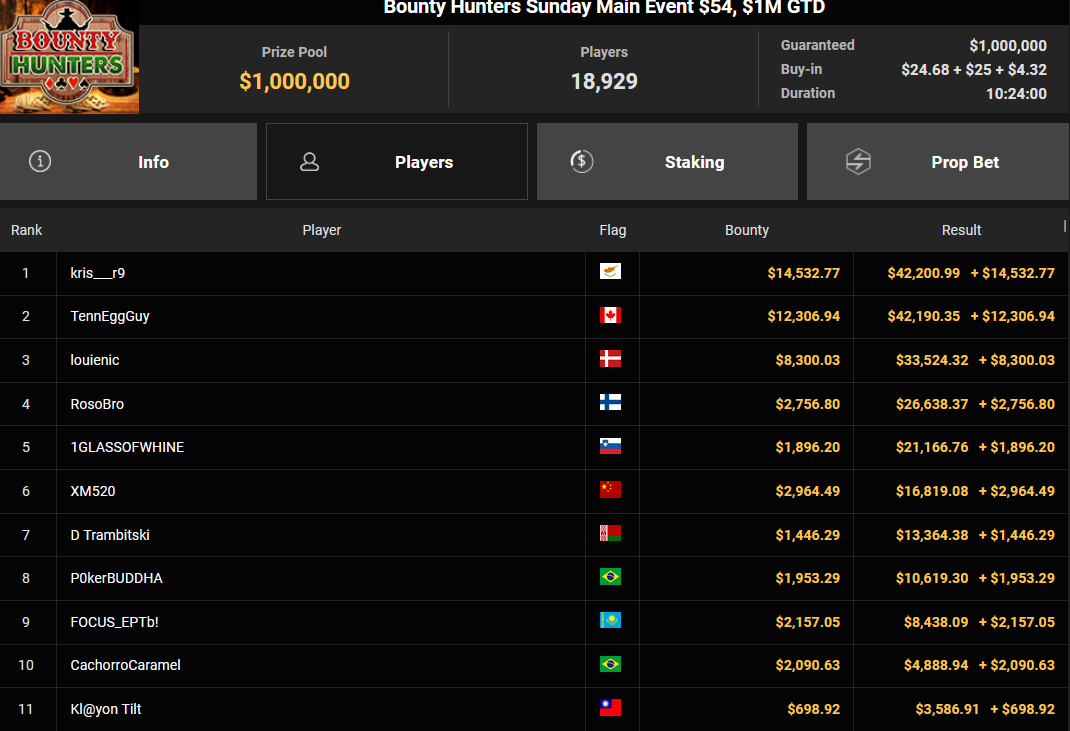Sort by the Result column header
Screen dimensions: 1070x731
[x=961, y=231]
